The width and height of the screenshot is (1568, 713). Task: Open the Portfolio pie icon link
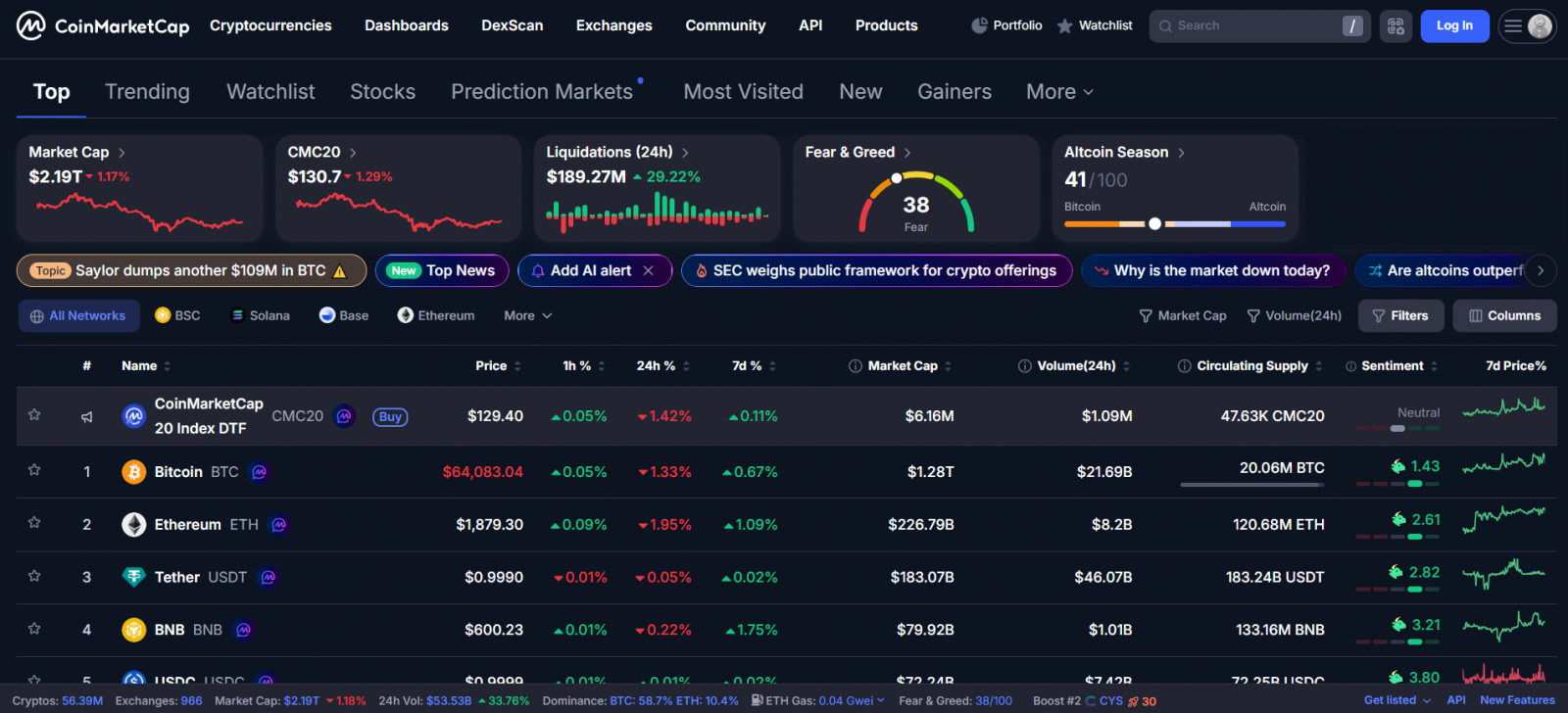pos(1006,25)
